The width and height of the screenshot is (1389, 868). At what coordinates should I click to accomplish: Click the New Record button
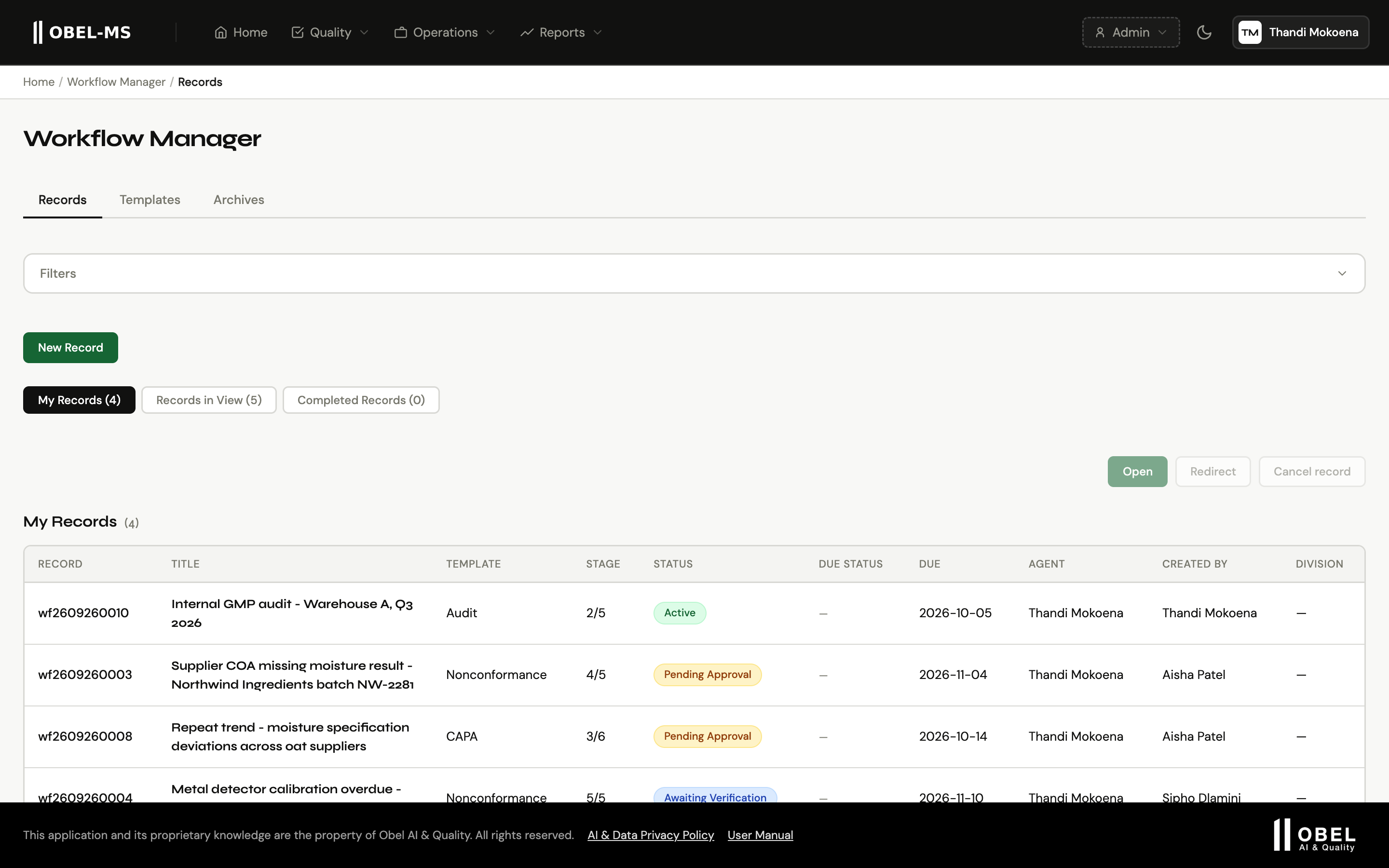(x=70, y=347)
